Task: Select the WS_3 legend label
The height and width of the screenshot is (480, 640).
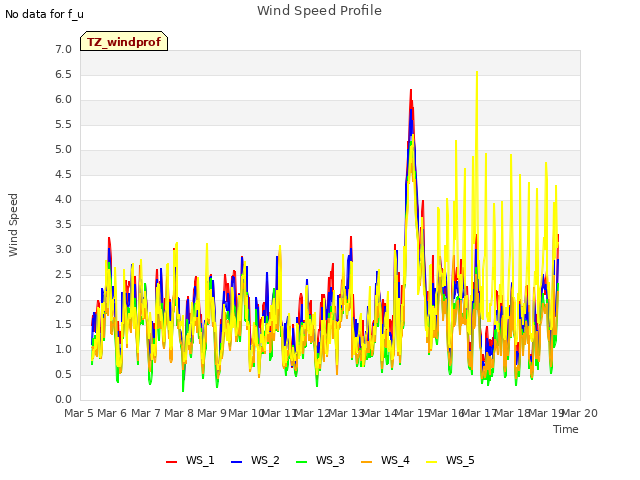Action: (x=330, y=460)
